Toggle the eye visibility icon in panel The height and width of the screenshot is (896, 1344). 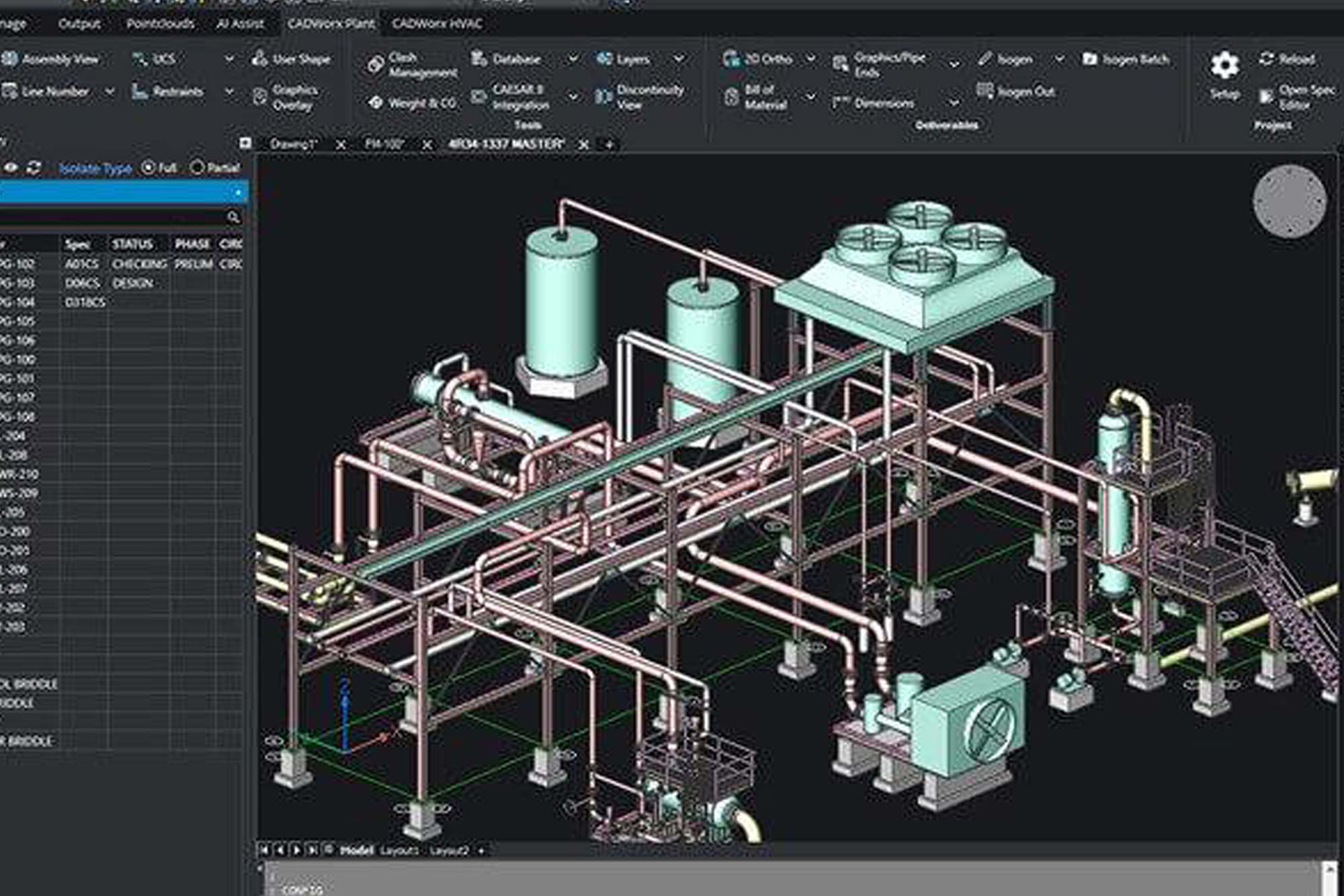point(11,167)
